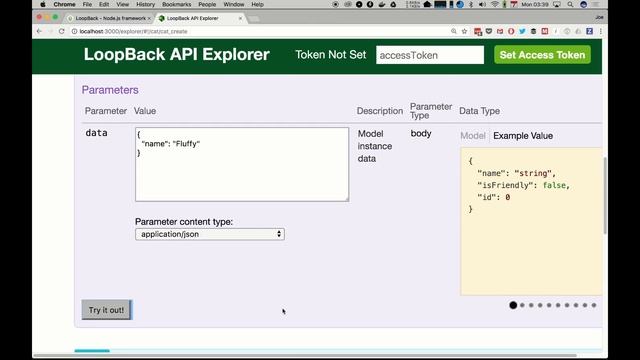Open Spotlight search in menu bar

click(570, 4)
